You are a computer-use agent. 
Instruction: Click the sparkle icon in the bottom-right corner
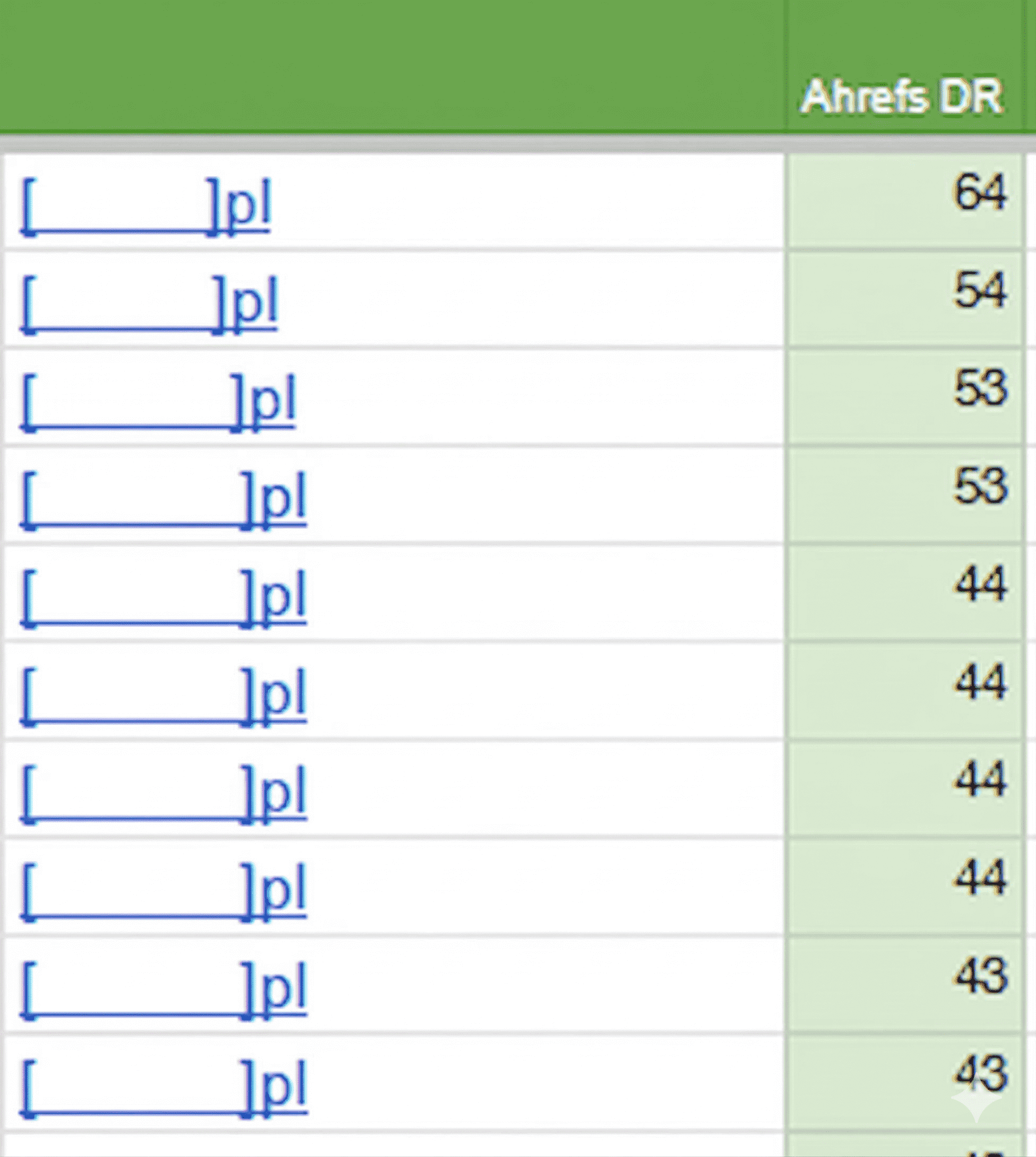click(x=975, y=1103)
